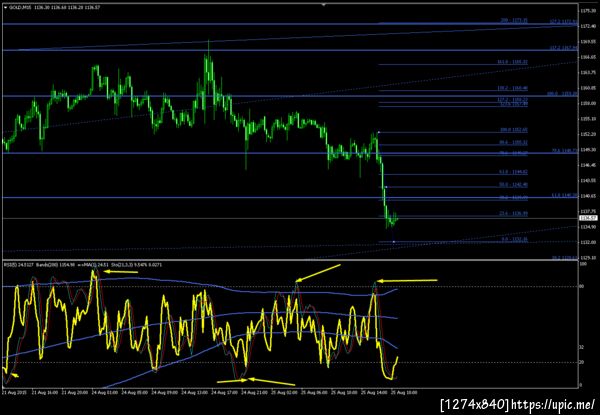Click the 1149.30 price axis value
This screenshot has height=415, width=600.
tap(588, 150)
